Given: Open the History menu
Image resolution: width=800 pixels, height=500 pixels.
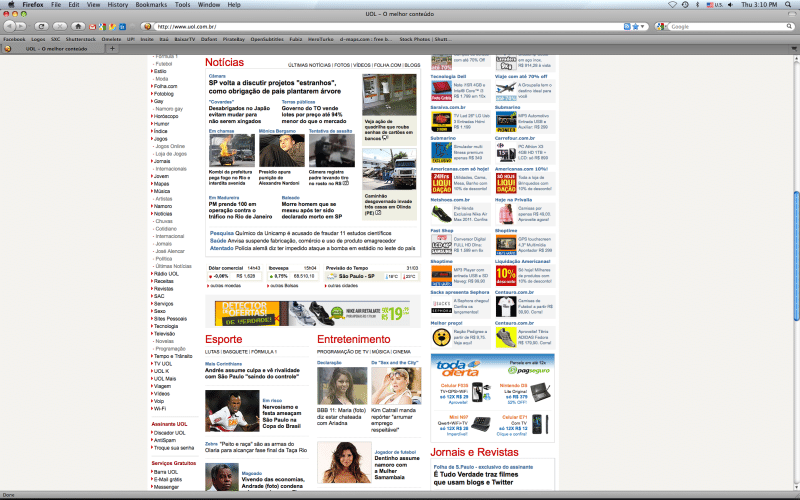Looking at the screenshot, I should (118, 5).
